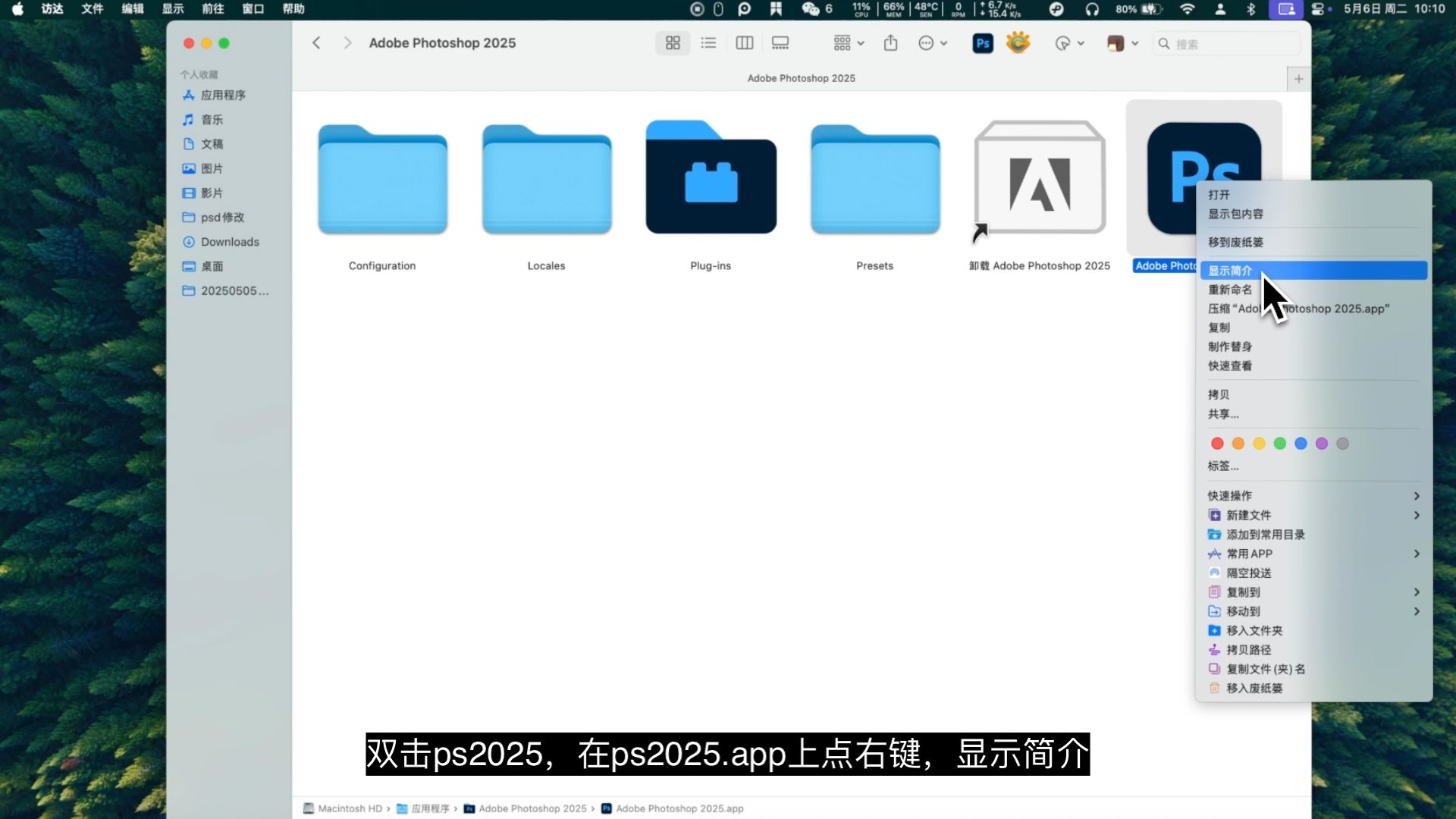Choose 压缩 Adobe Photoshop 2025.app

point(1313,309)
